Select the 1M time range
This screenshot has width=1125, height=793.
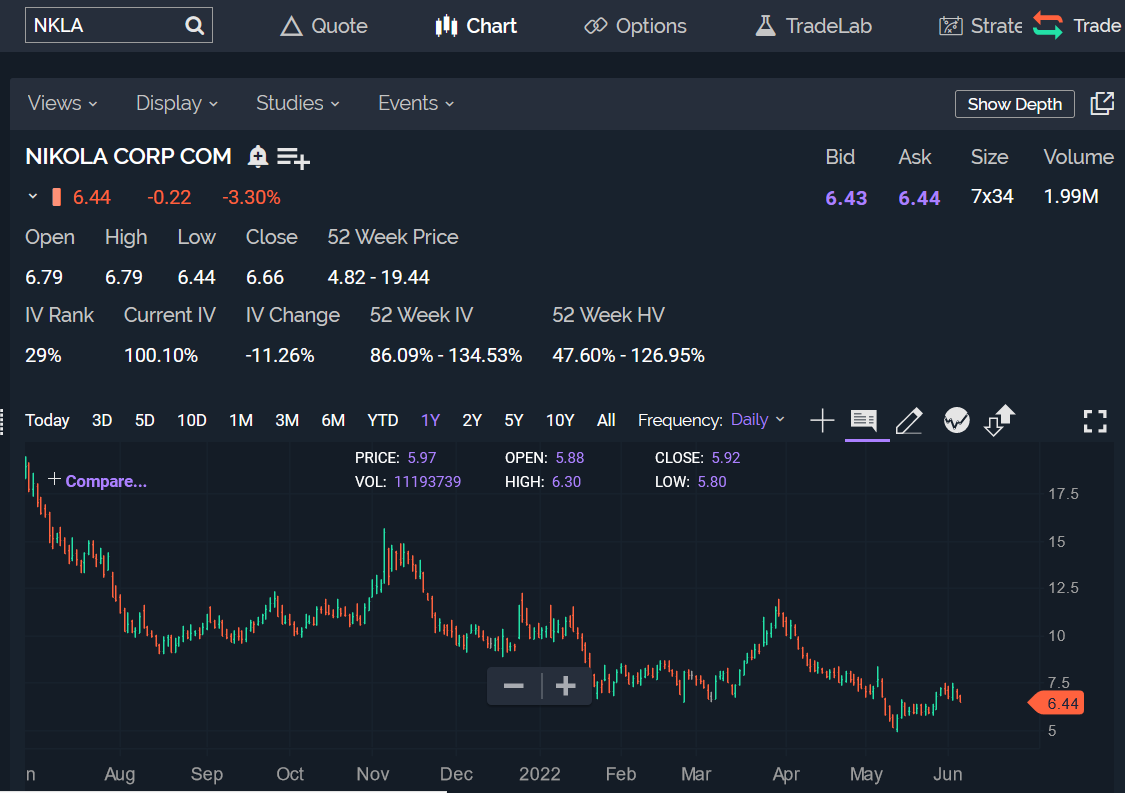[x=241, y=420]
